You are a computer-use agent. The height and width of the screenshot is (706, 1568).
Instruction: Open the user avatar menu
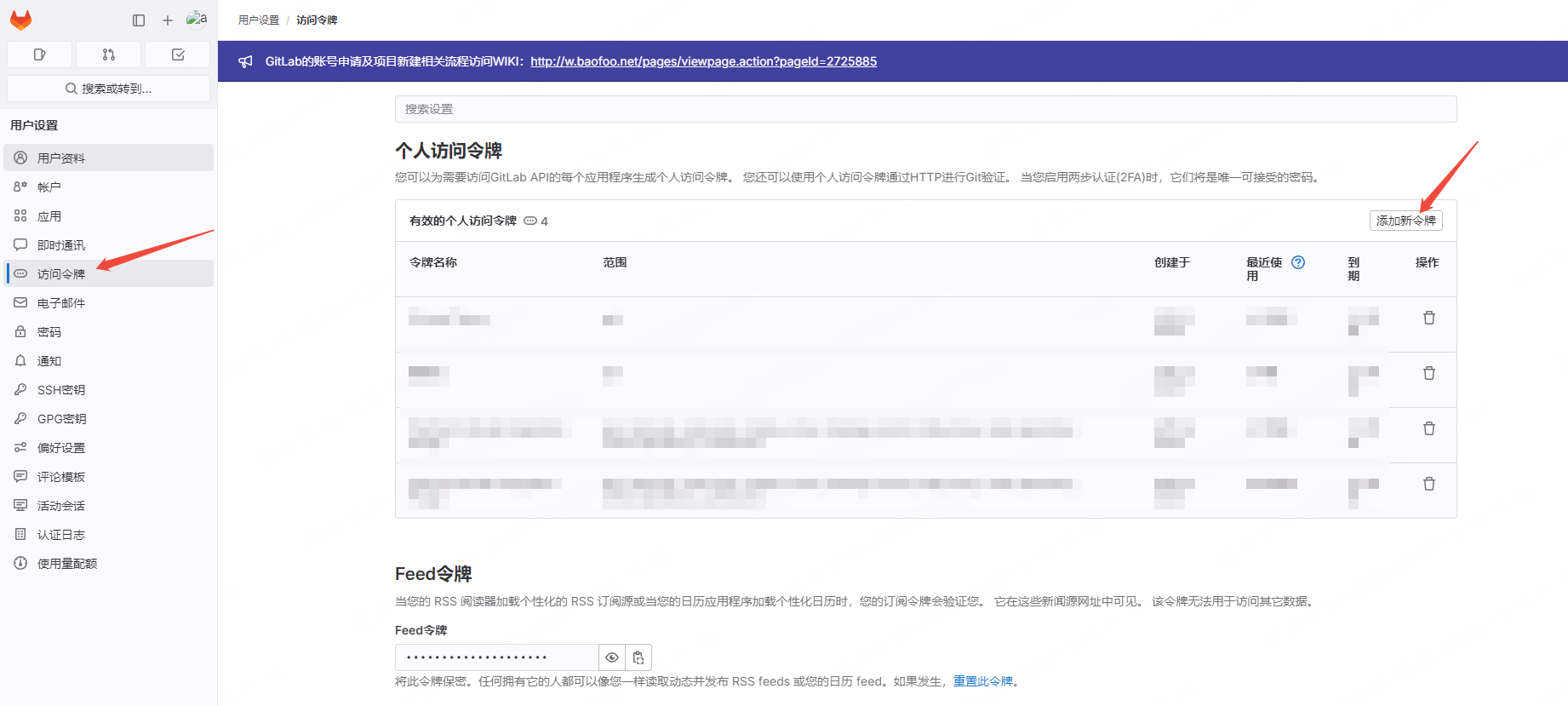point(197,19)
